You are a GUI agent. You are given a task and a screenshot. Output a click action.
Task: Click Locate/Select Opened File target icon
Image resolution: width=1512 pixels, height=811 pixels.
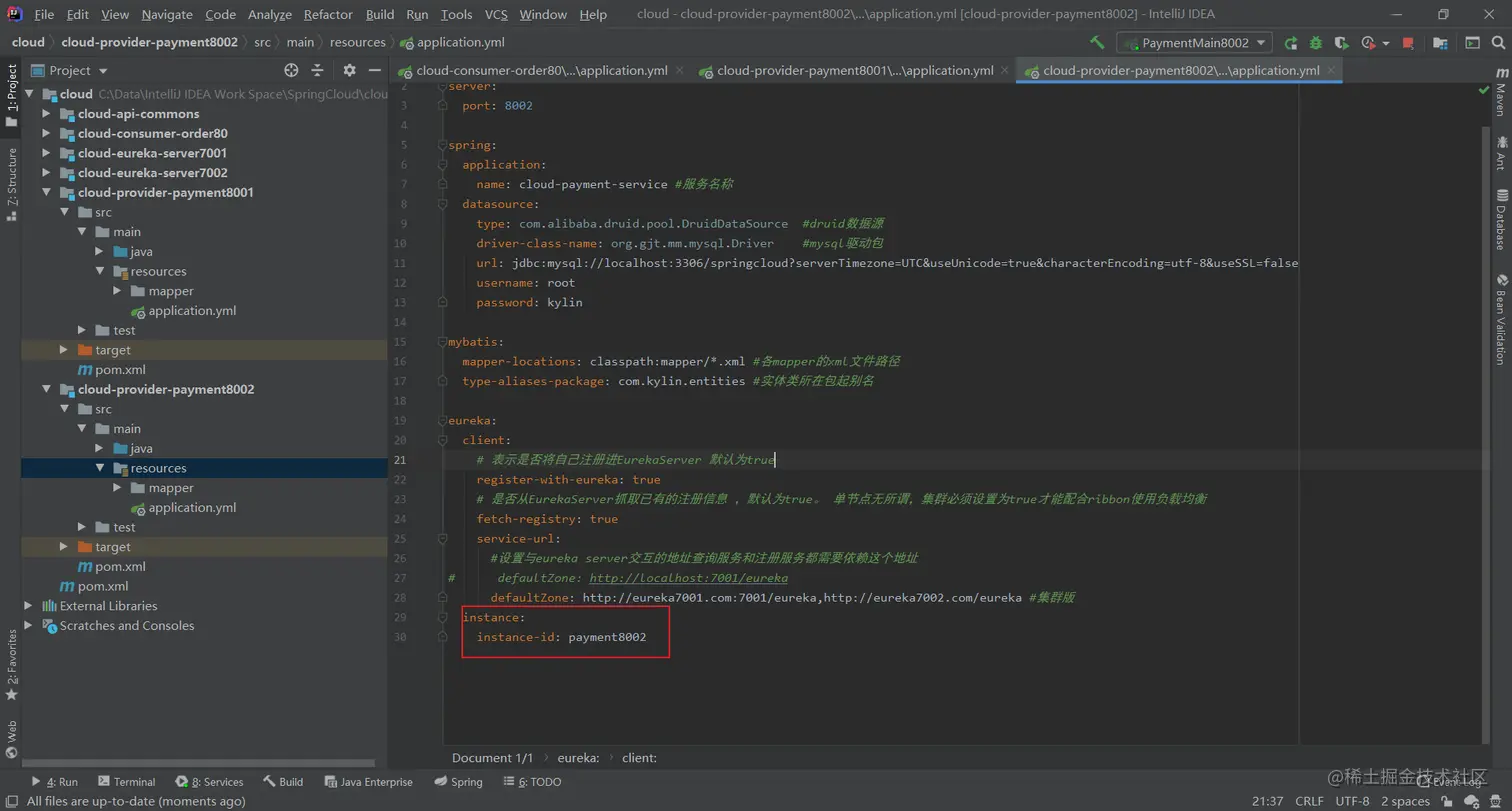[291, 70]
